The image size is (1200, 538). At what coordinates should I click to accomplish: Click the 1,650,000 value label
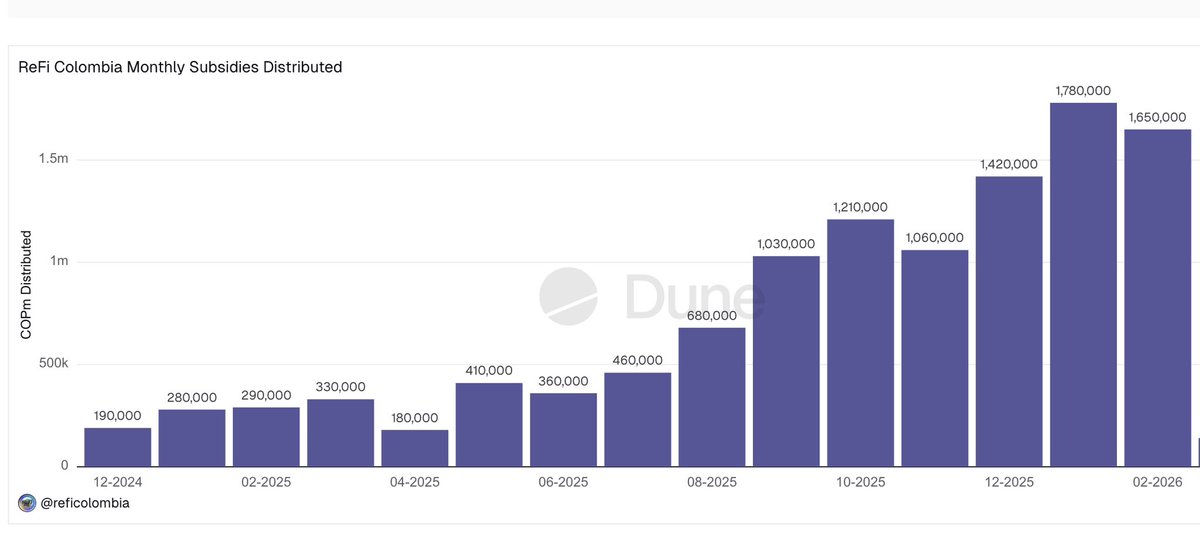coord(1157,117)
